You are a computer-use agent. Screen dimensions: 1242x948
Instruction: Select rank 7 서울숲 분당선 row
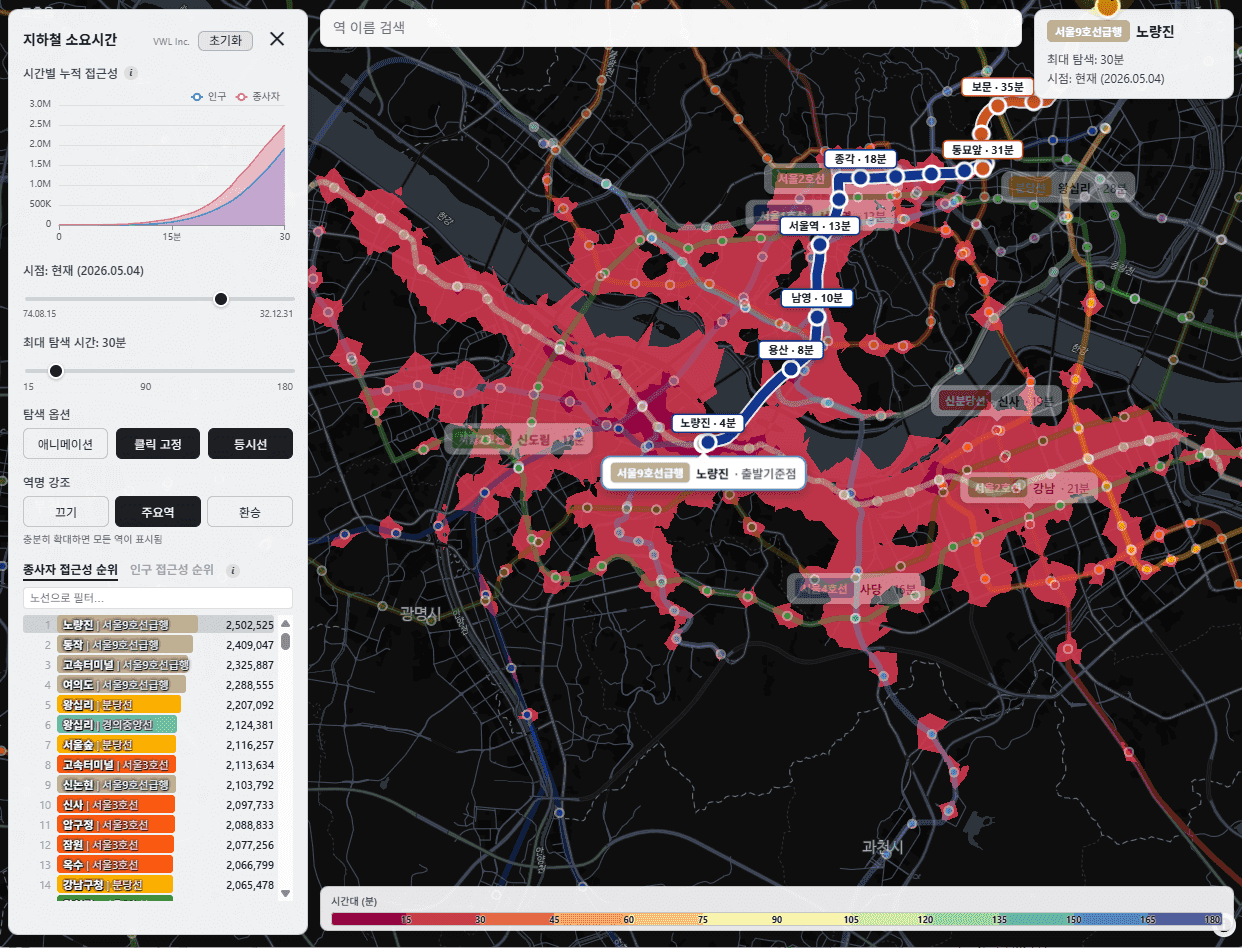click(x=149, y=745)
